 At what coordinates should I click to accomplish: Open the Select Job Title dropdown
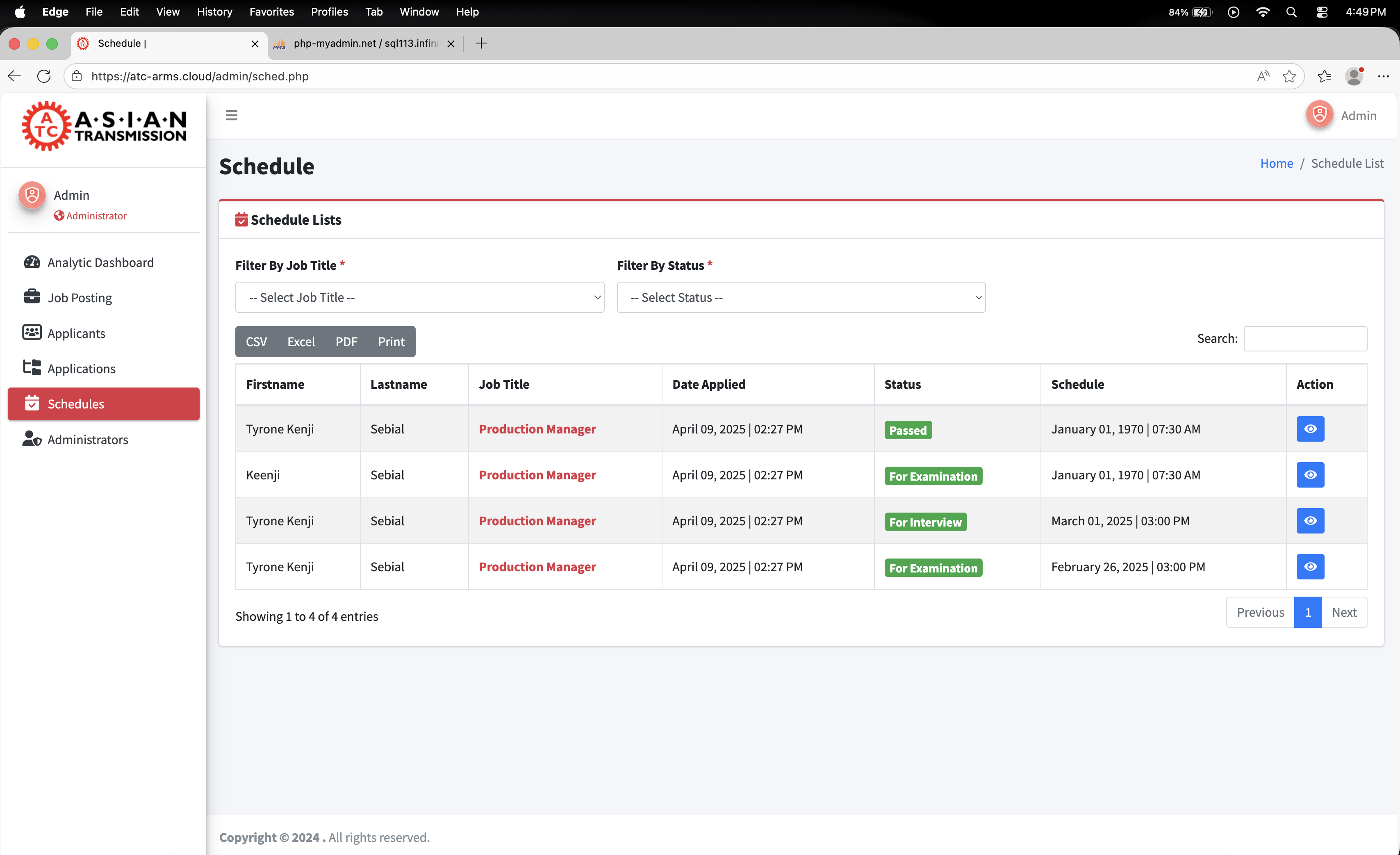coord(419,297)
